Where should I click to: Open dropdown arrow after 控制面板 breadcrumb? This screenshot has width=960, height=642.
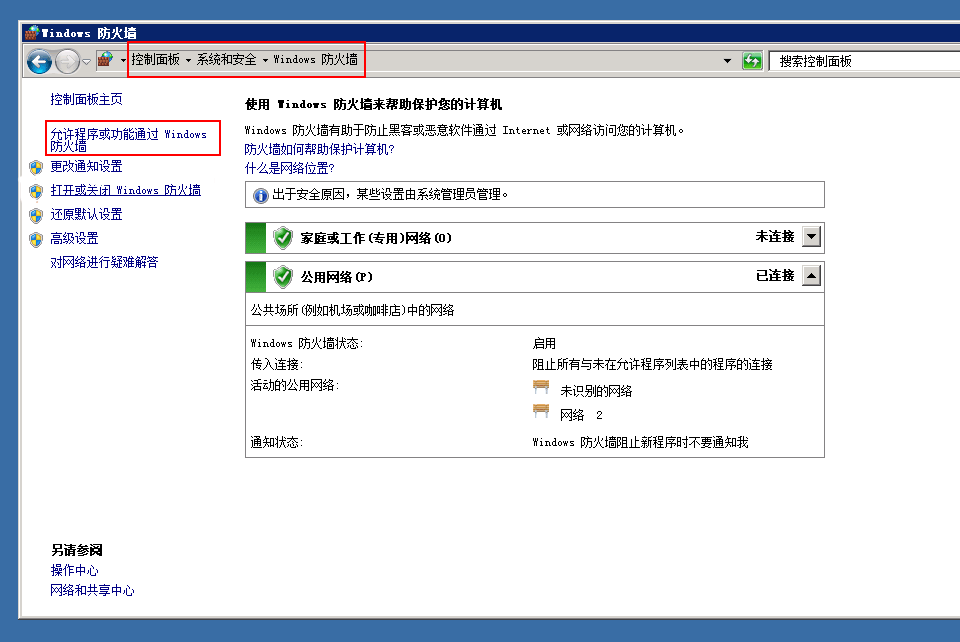pyautogui.click(x=188, y=61)
